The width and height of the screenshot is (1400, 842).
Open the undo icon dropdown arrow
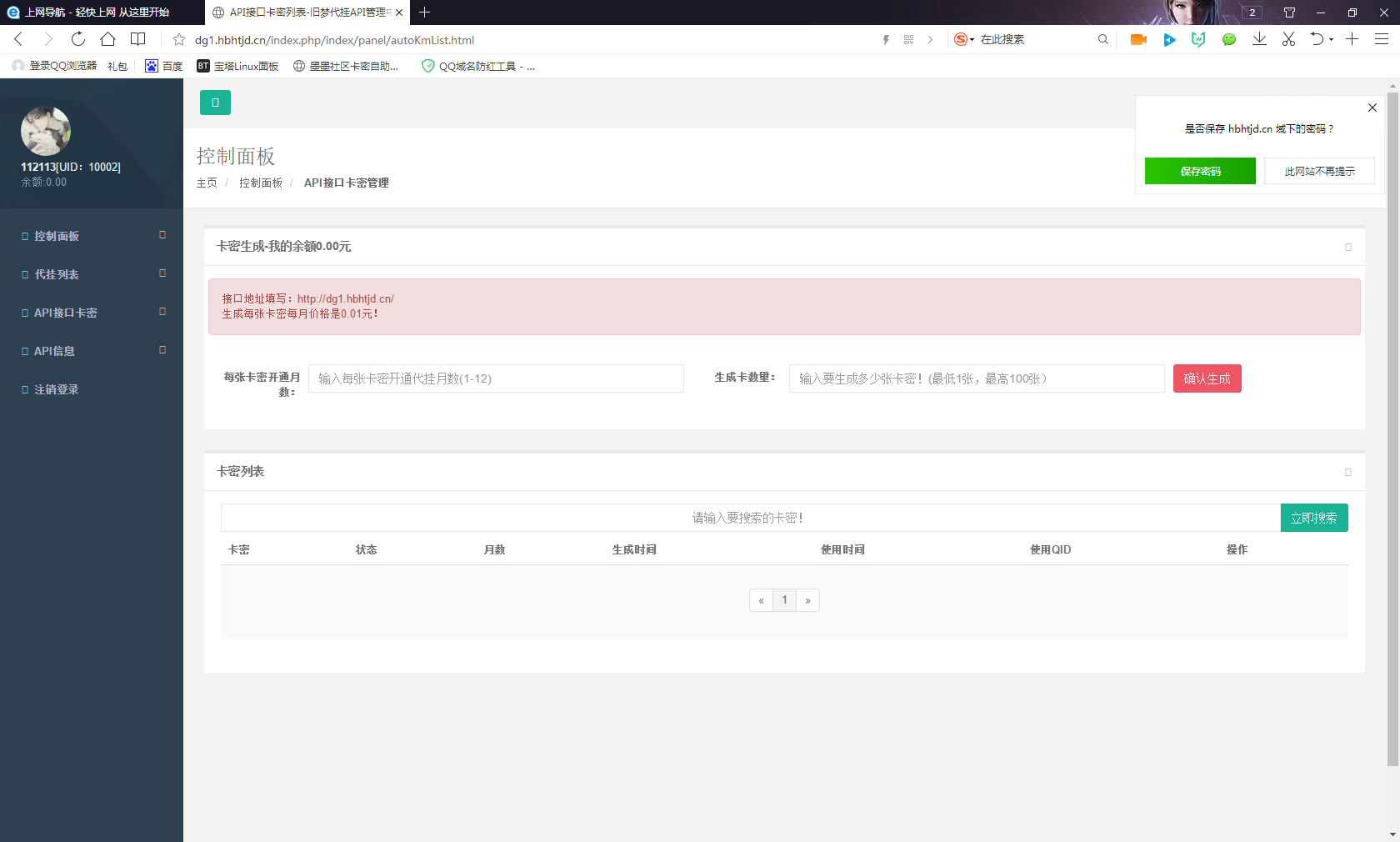pos(1331,40)
